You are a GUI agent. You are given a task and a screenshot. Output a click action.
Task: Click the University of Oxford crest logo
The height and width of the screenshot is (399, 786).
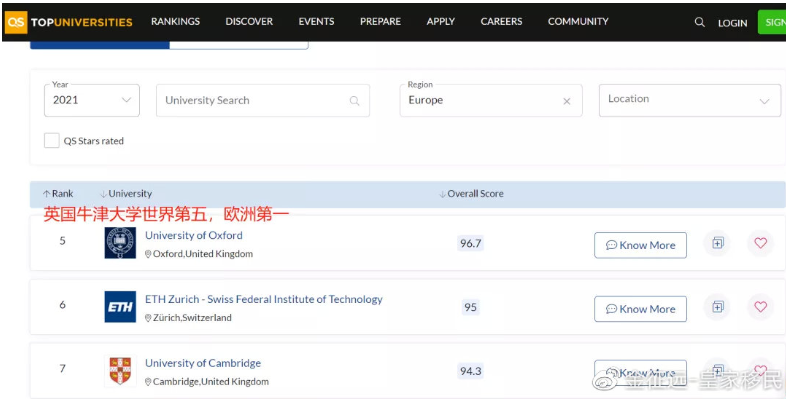click(120, 243)
